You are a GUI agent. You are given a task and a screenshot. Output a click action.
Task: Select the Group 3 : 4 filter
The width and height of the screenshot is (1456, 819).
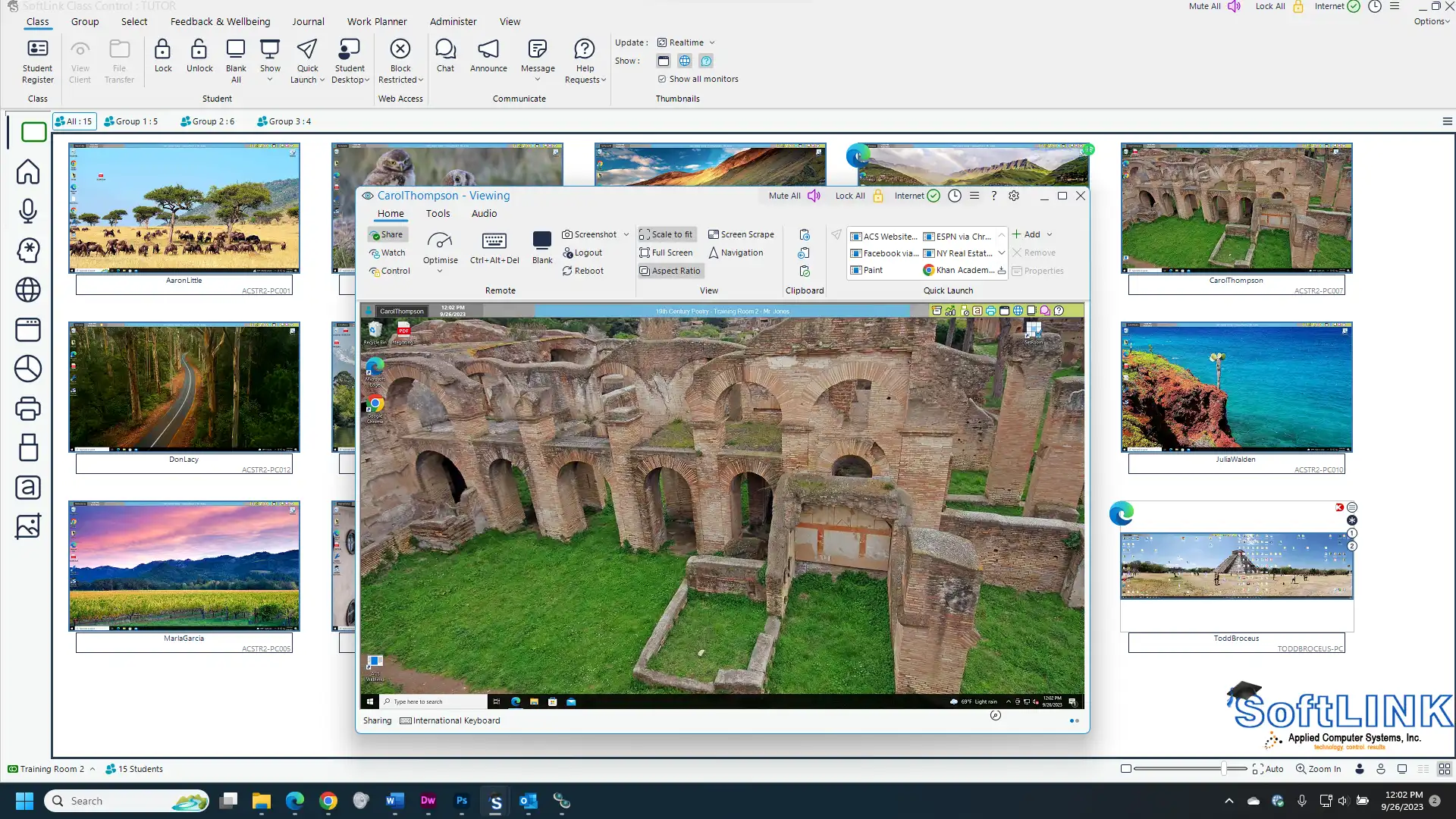(x=284, y=121)
